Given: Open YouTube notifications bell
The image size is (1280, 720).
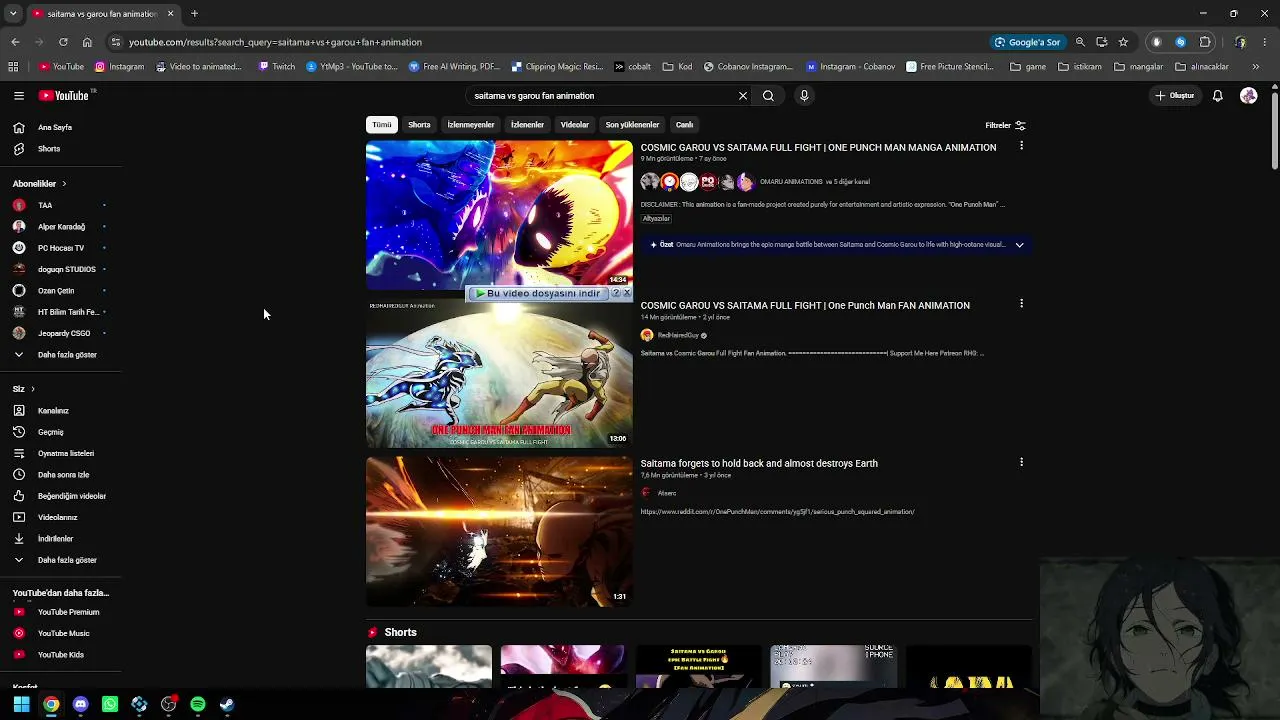Looking at the screenshot, I should [x=1218, y=96].
